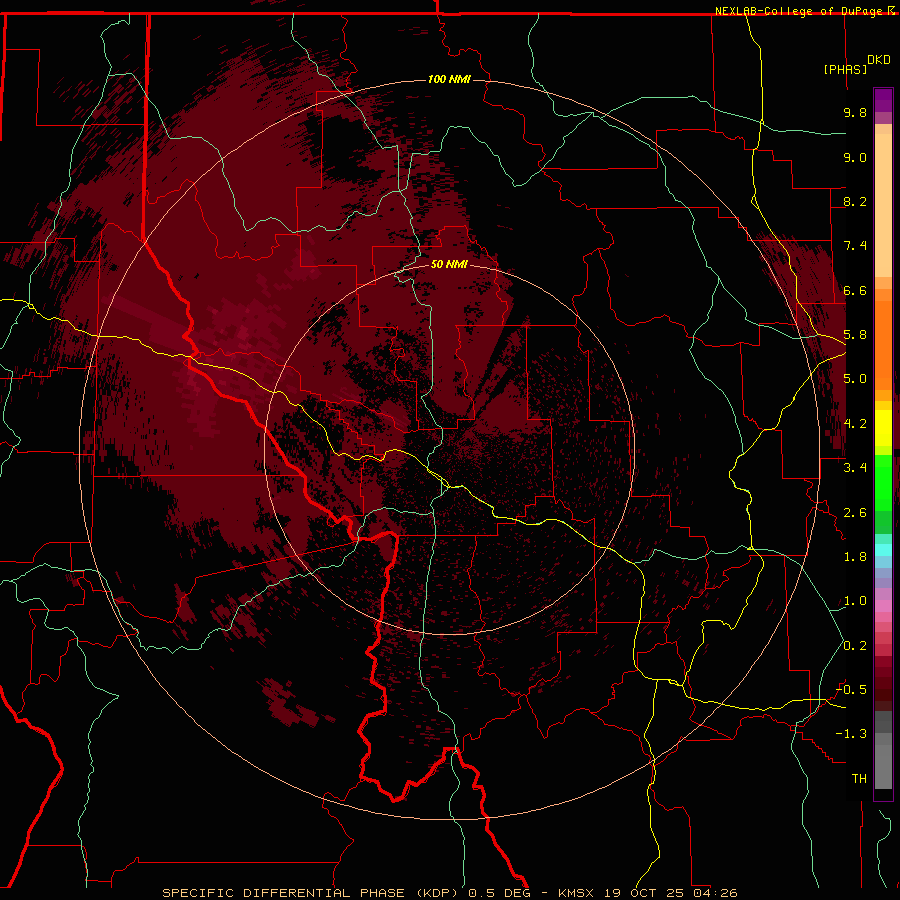
Task: Click the NEXLAB-College of DuPage credit text
Action: click(x=800, y=11)
